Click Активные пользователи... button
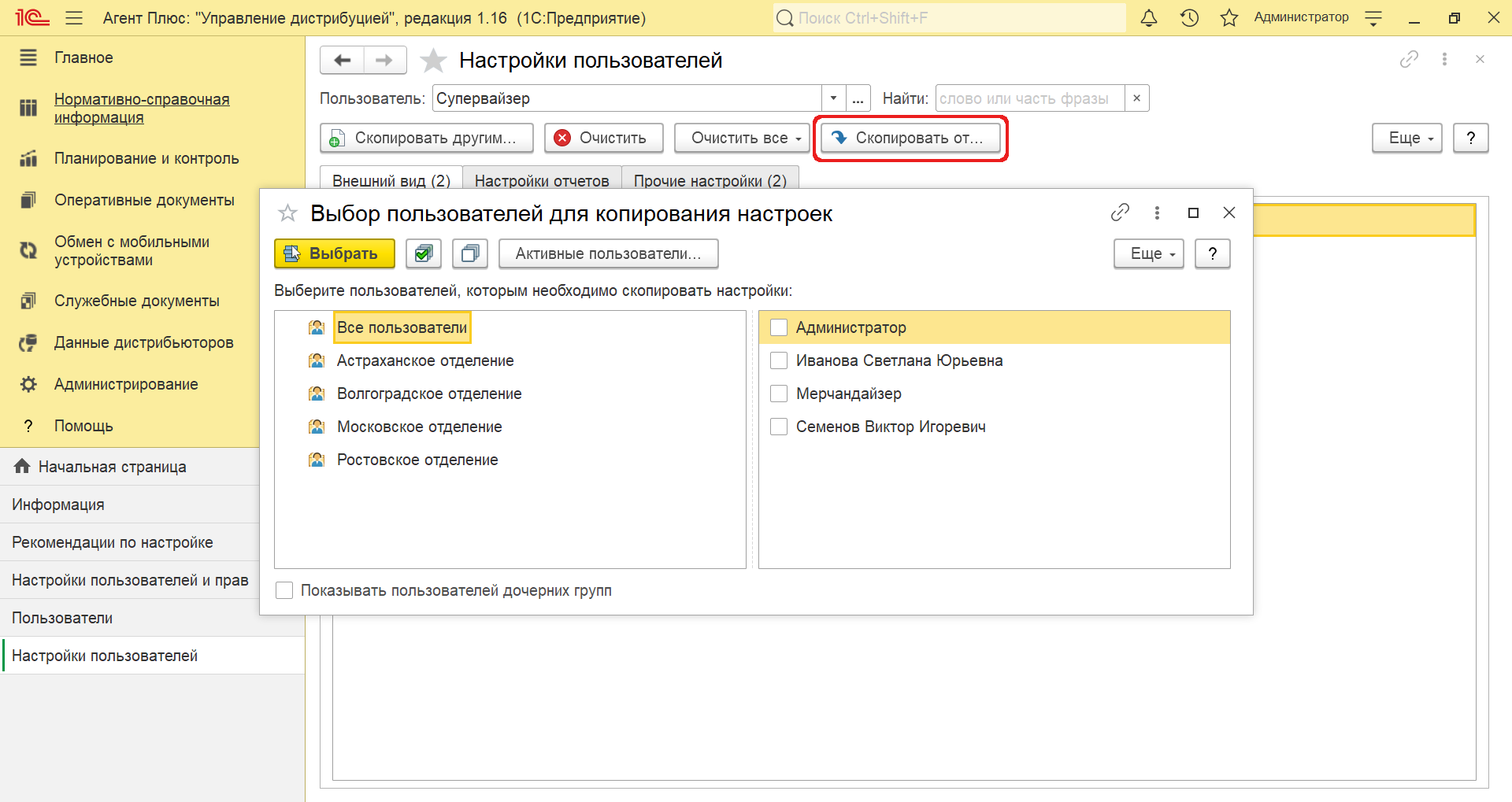This screenshot has width=1512, height=802. coord(609,253)
